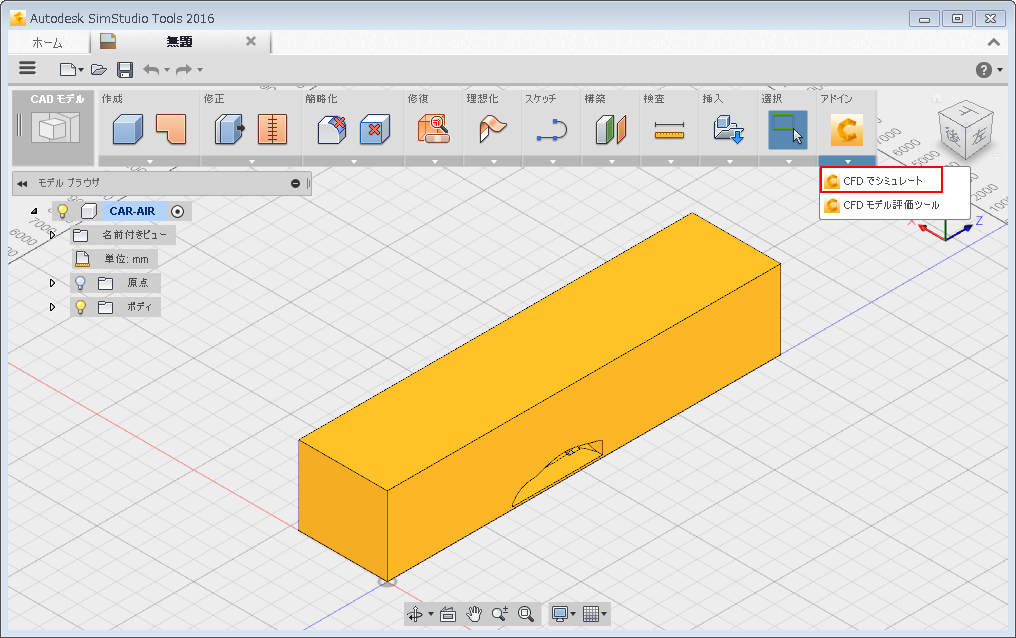
Task: Close the アドイン dropdown arrow
Action: point(848,161)
